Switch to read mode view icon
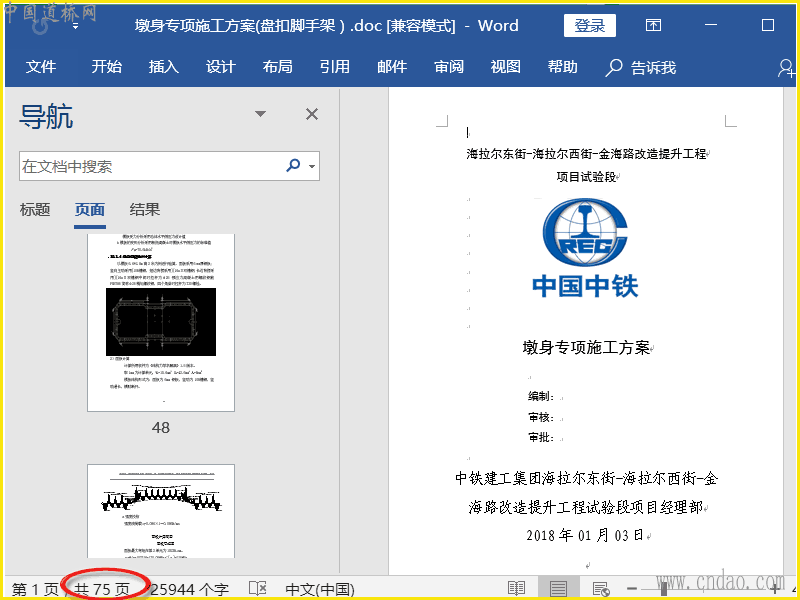Screen dimensions: 800x600 [517, 589]
